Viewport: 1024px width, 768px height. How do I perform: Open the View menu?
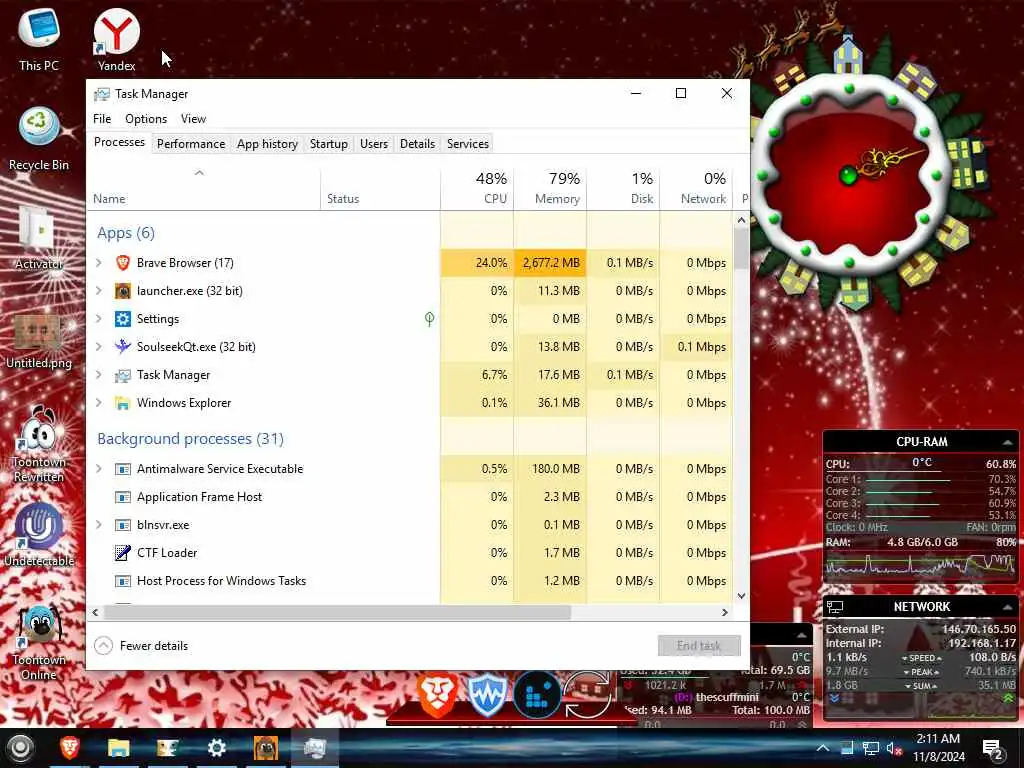[193, 119]
